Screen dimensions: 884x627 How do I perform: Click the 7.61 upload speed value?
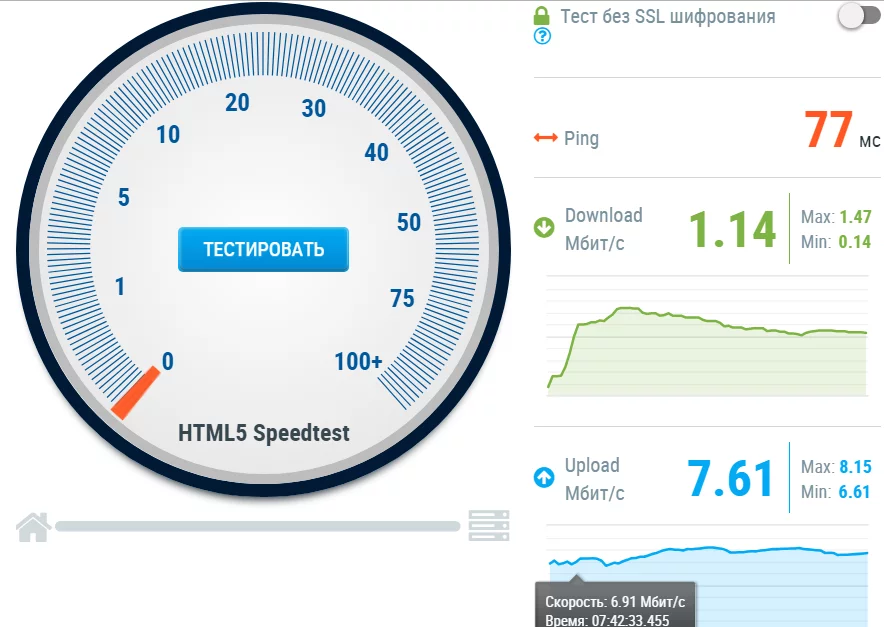click(730, 479)
